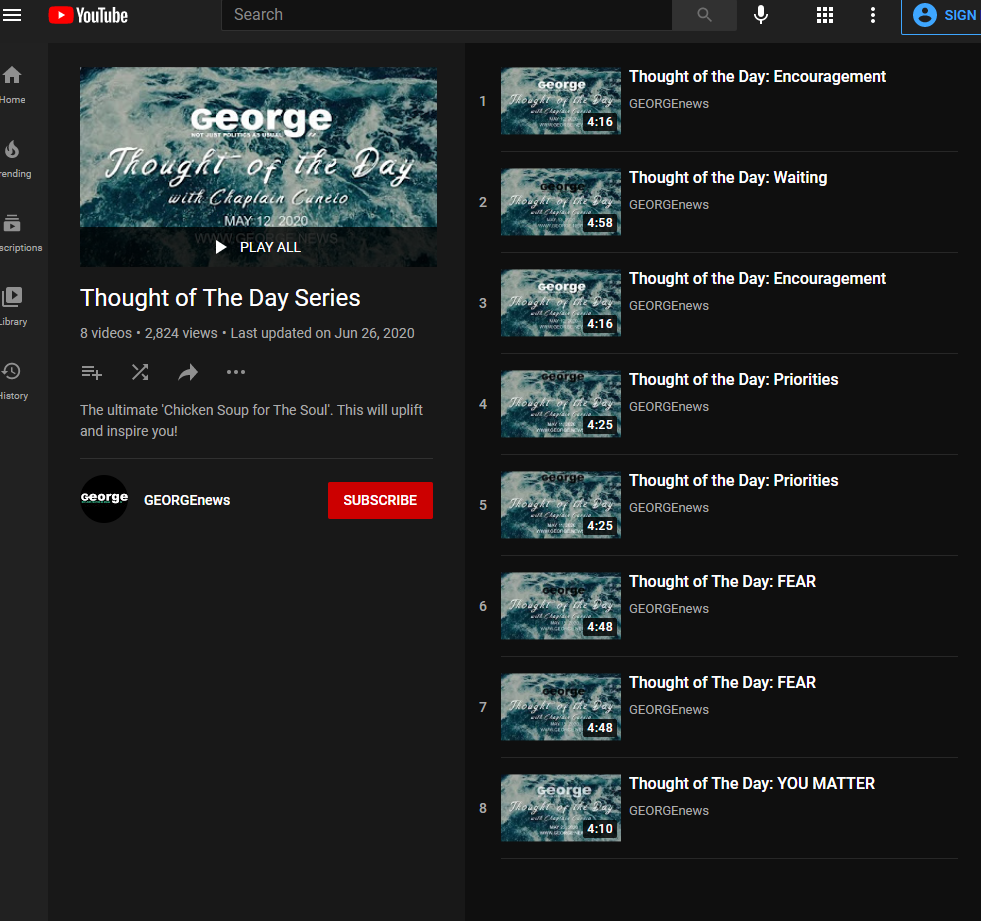981x921 pixels.
Task: Click title Thought of The Day: YOU MATTER
Action: coord(751,783)
